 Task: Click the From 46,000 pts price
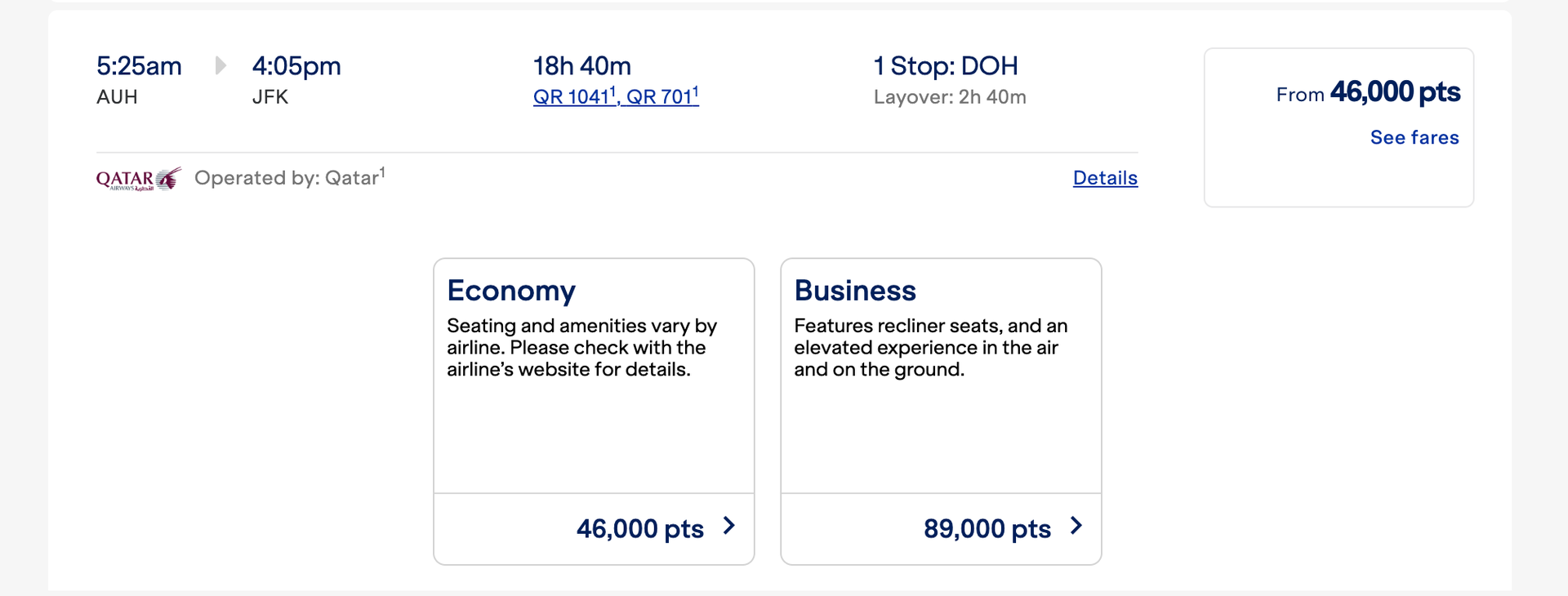tap(1368, 92)
